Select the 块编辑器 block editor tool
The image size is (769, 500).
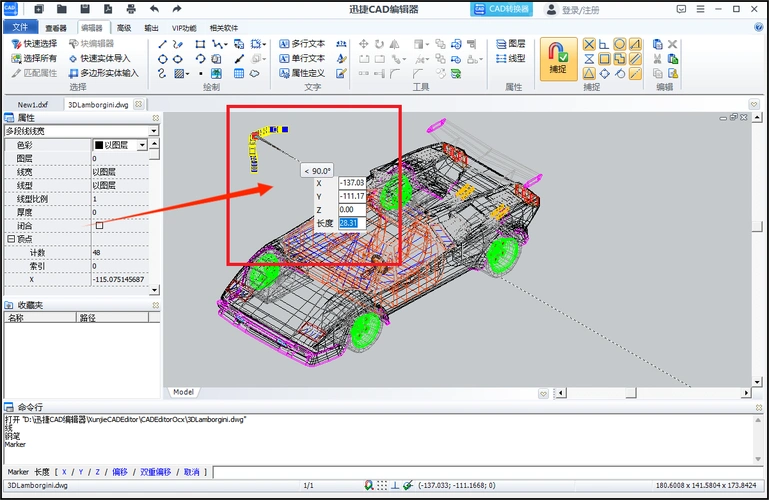(90, 44)
